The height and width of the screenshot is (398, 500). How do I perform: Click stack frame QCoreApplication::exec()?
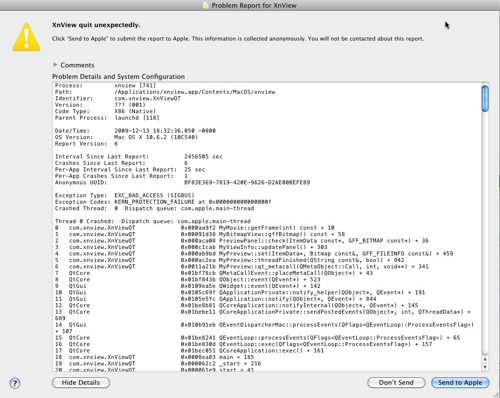point(189,351)
